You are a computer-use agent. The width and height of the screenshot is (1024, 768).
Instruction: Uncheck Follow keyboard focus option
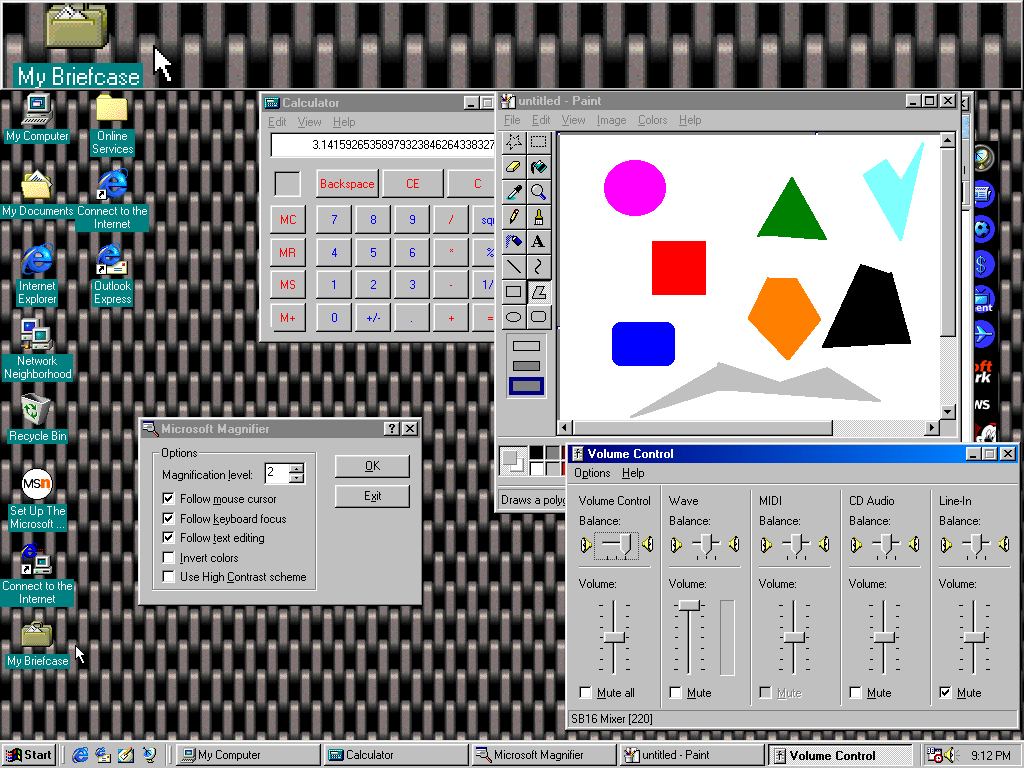(168, 519)
